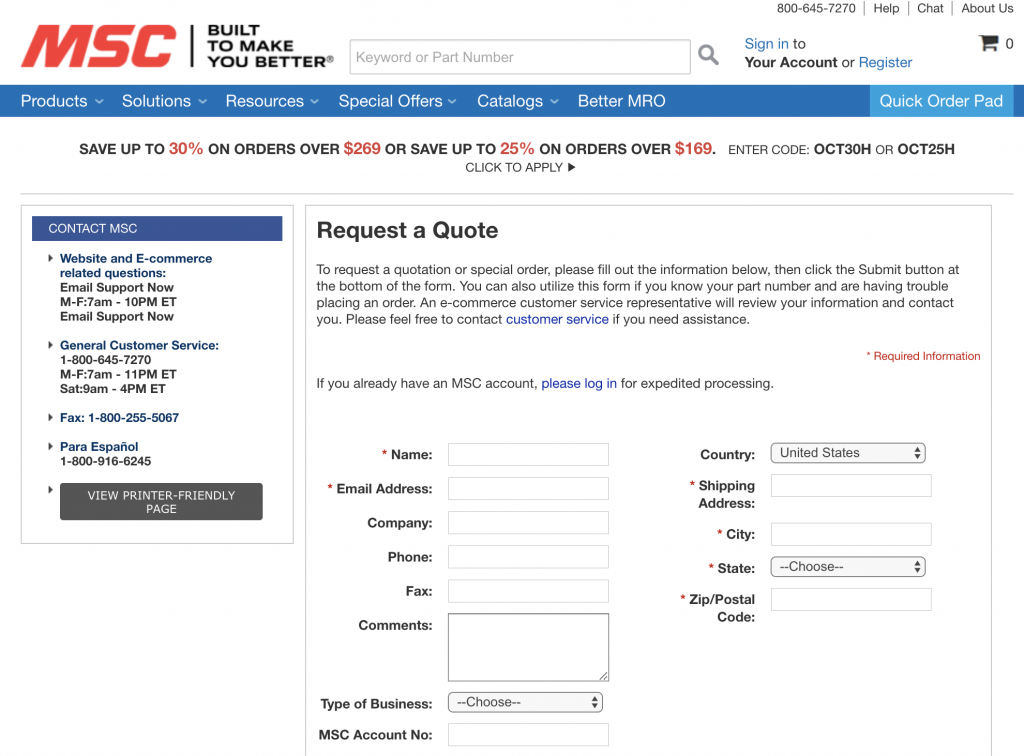The image size is (1024, 756).
Task: Click the search magnifier icon
Action: (709, 55)
